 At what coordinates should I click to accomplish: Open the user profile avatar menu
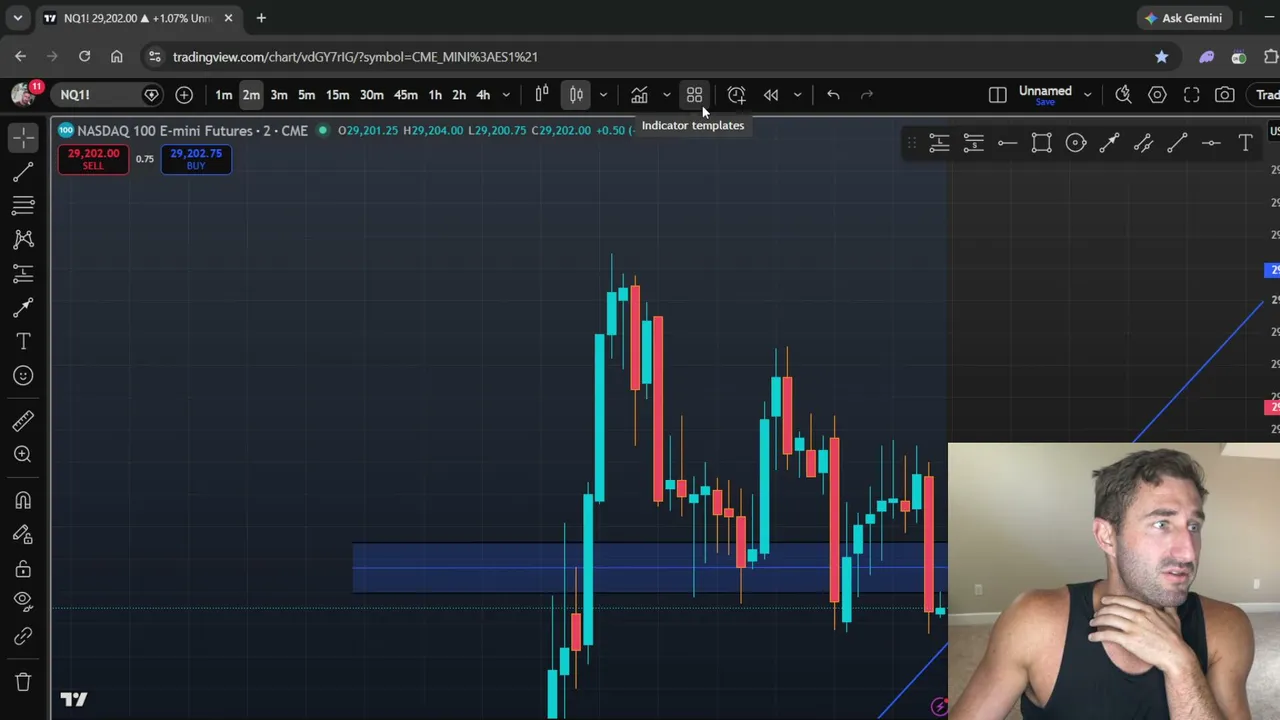coord(22,95)
